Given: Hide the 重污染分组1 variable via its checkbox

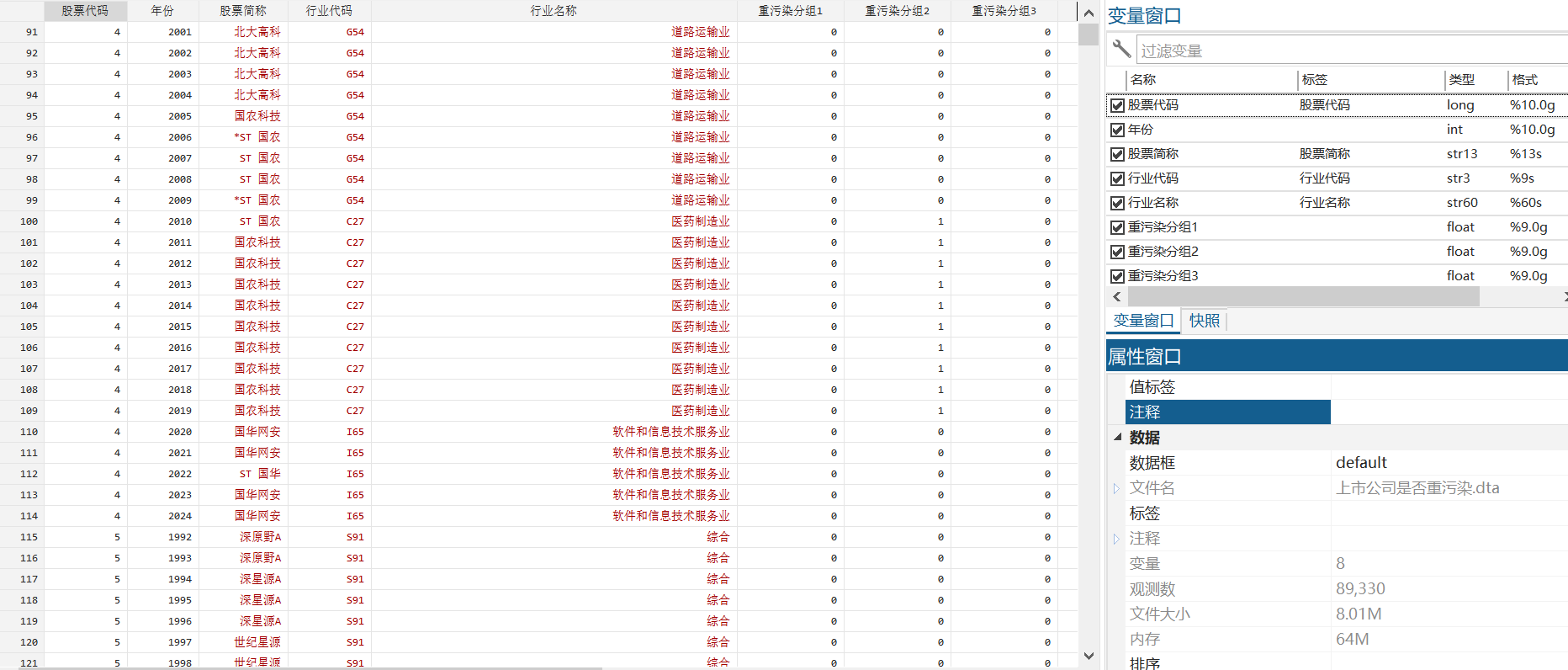Looking at the screenshot, I should tap(1117, 227).
